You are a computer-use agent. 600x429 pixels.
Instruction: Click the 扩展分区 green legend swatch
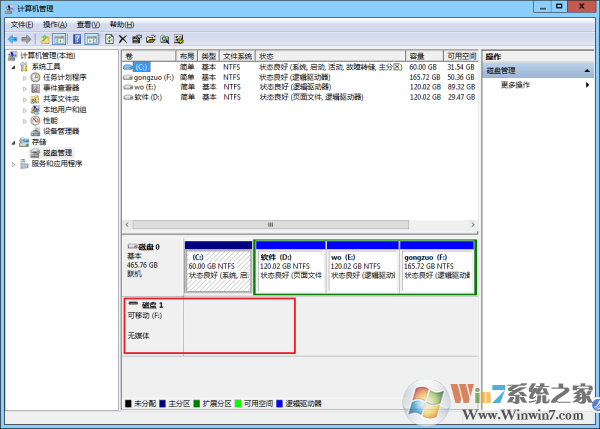[197, 403]
